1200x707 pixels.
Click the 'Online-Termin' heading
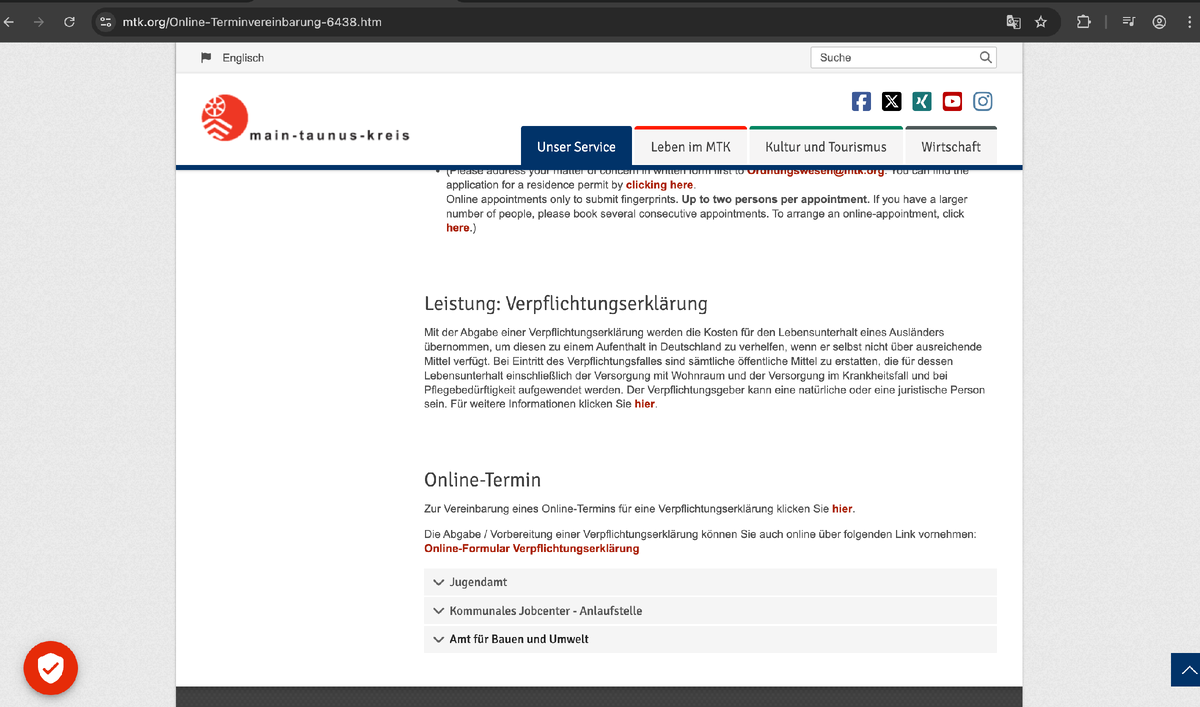pyautogui.click(x=482, y=480)
